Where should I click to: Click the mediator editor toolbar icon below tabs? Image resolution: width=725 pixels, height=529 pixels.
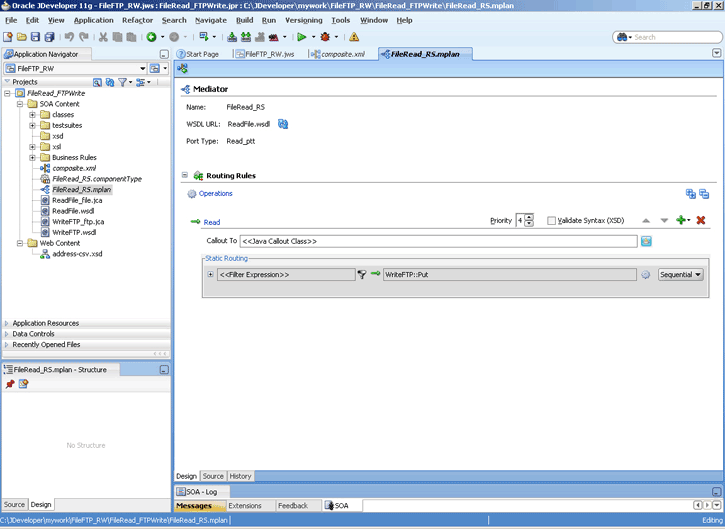(x=182, y=69)
